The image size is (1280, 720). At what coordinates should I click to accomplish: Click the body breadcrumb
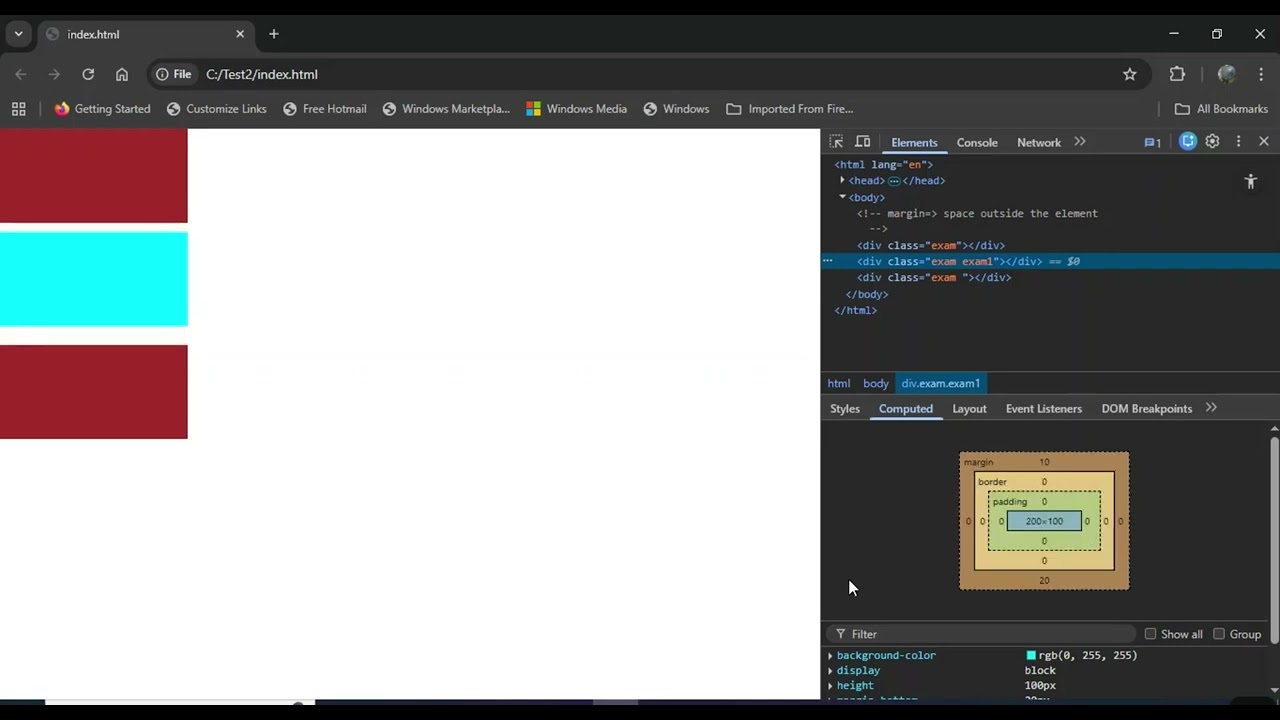click(x=876, y=383)
